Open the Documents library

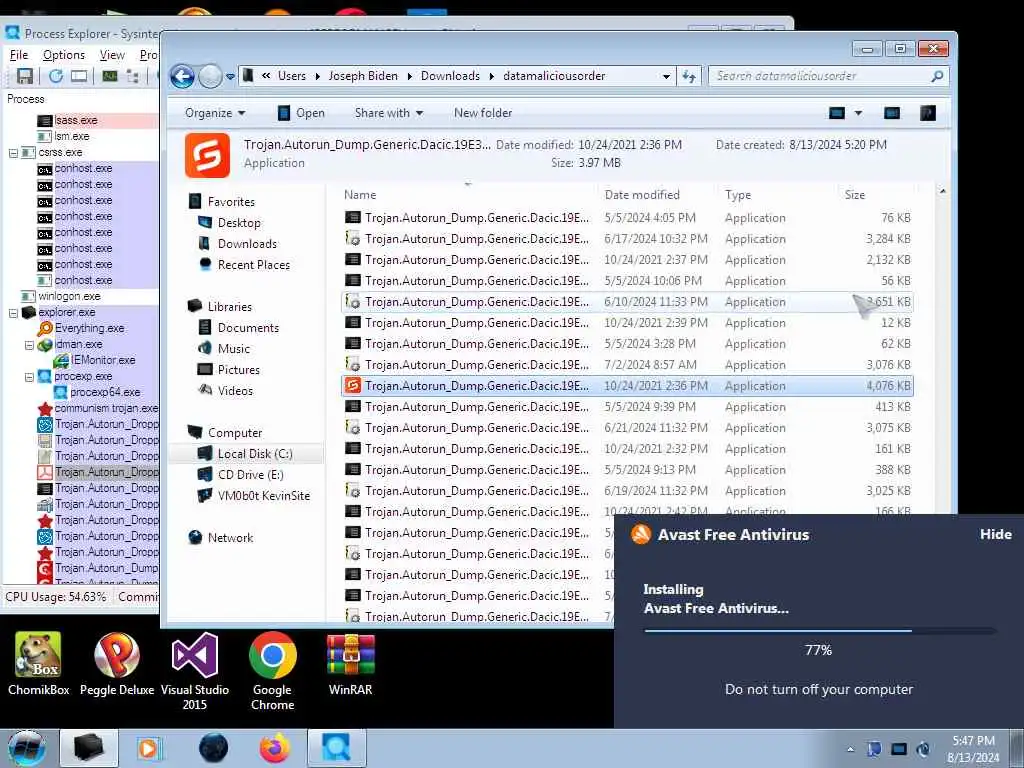click(248, 328)
